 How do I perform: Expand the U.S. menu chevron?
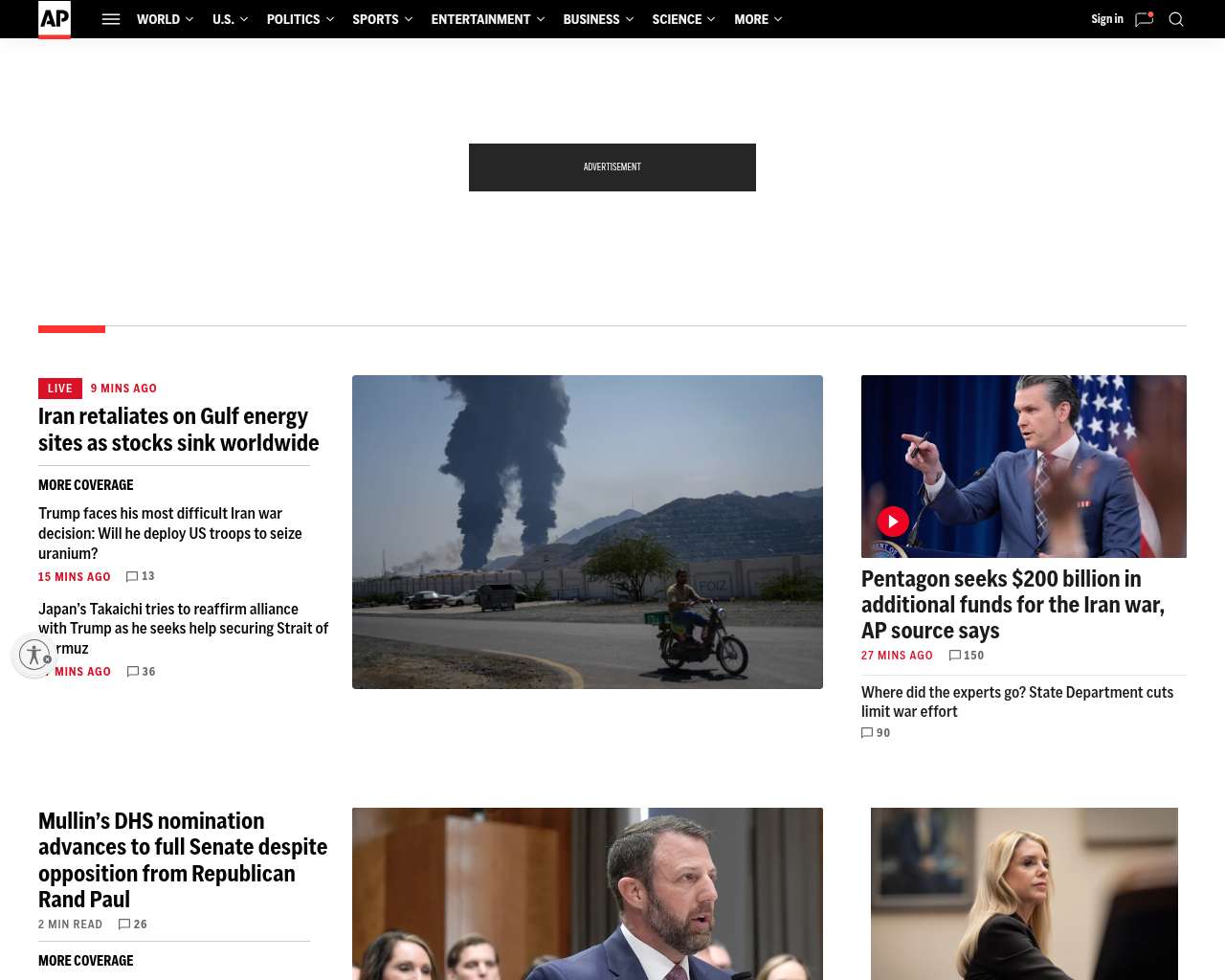243,19
